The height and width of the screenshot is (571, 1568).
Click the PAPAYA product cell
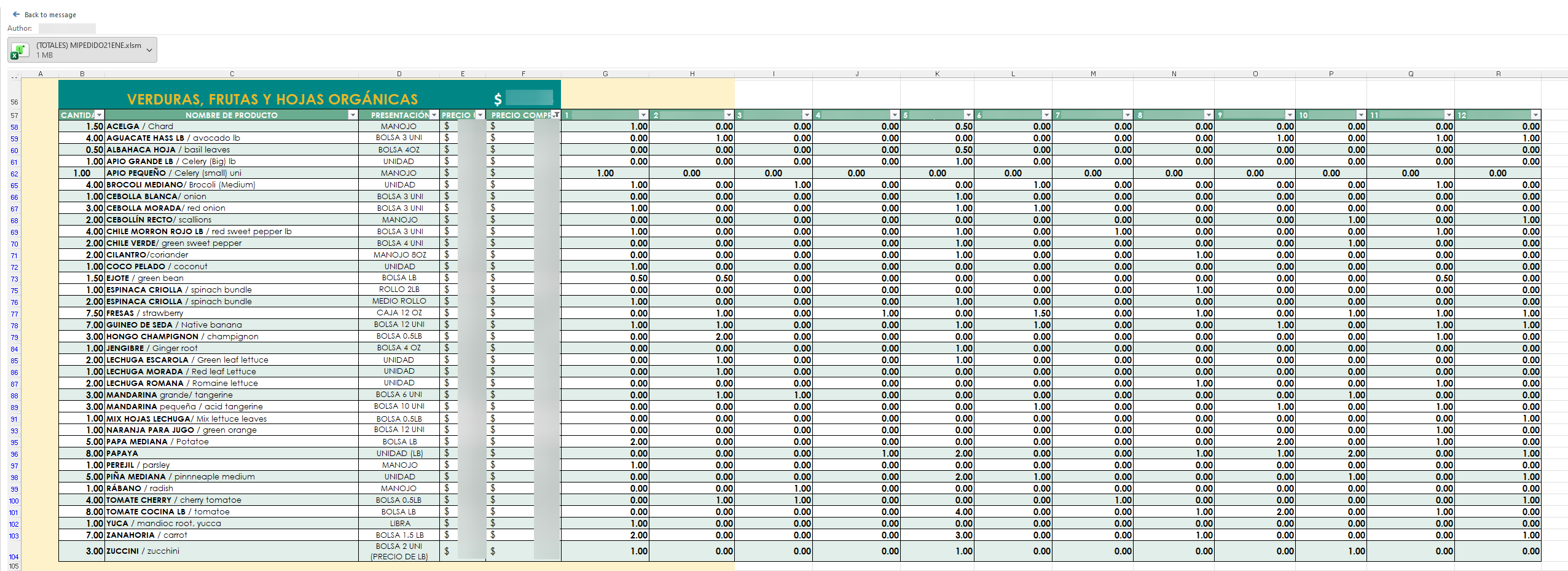coord(232,454)
